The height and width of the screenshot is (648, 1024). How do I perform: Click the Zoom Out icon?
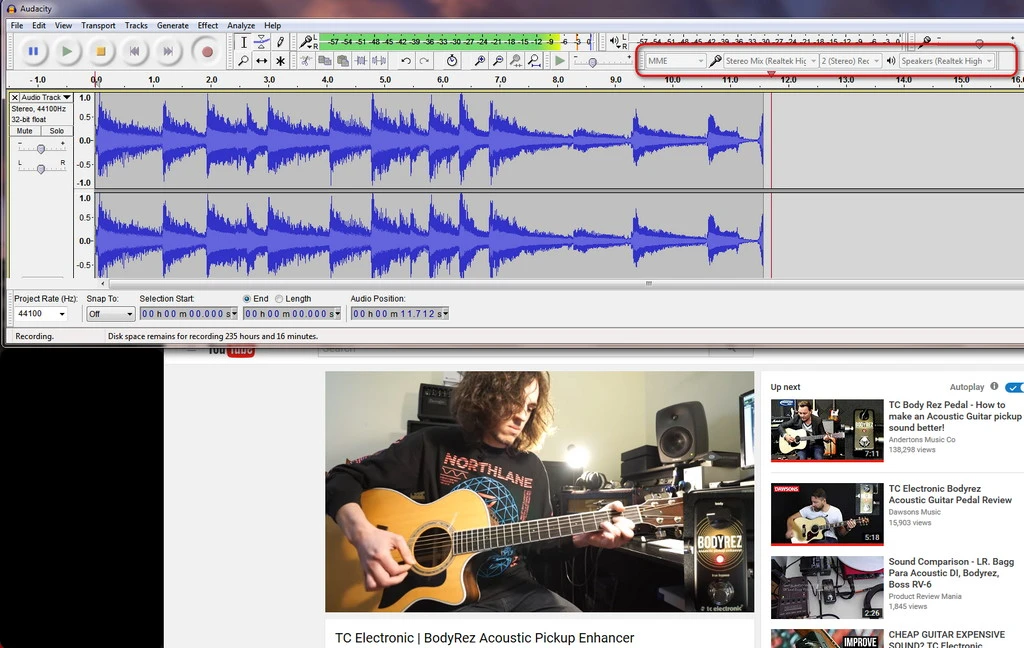(x=498, y=61)
